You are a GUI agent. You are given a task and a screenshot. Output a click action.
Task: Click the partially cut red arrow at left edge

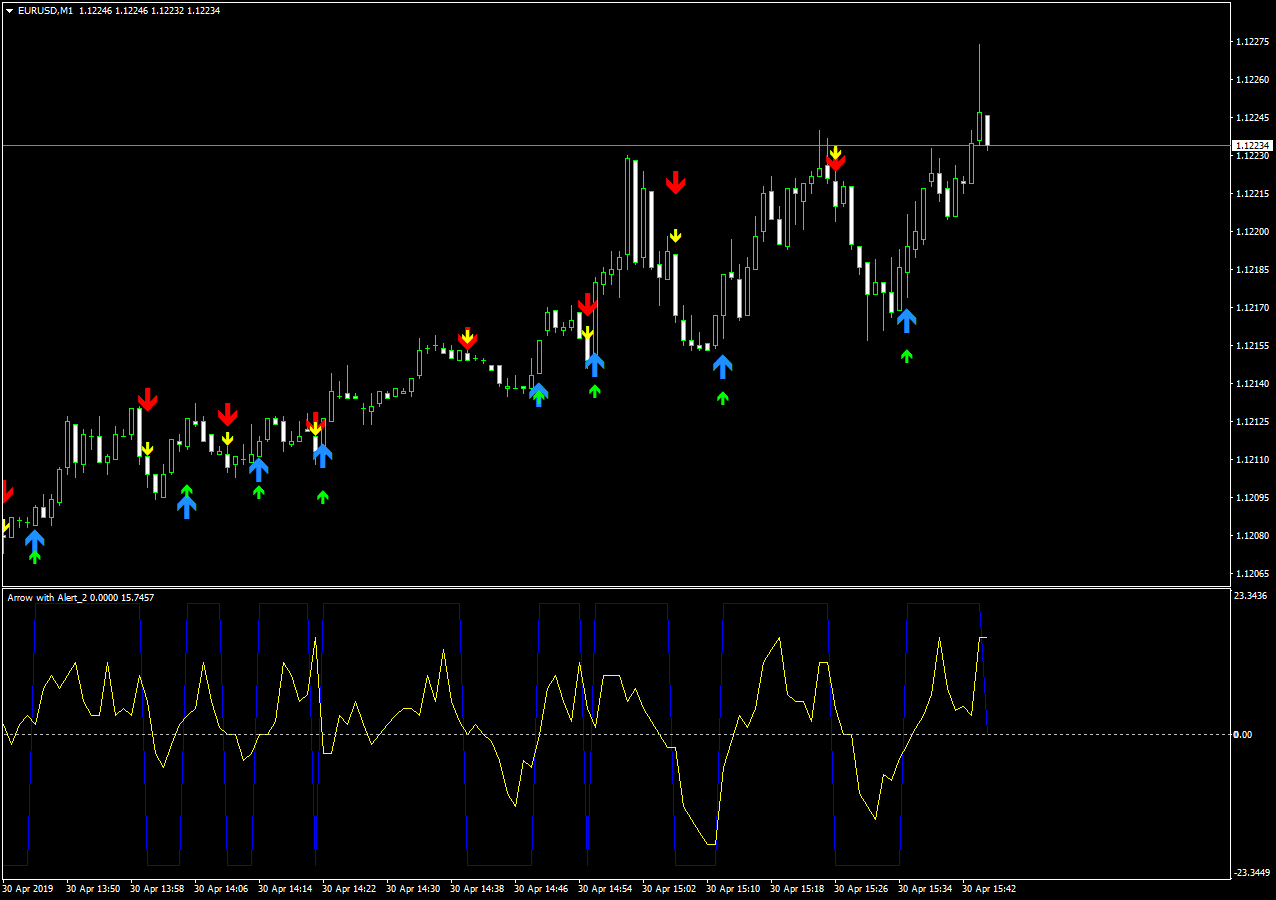pos(6,491)
